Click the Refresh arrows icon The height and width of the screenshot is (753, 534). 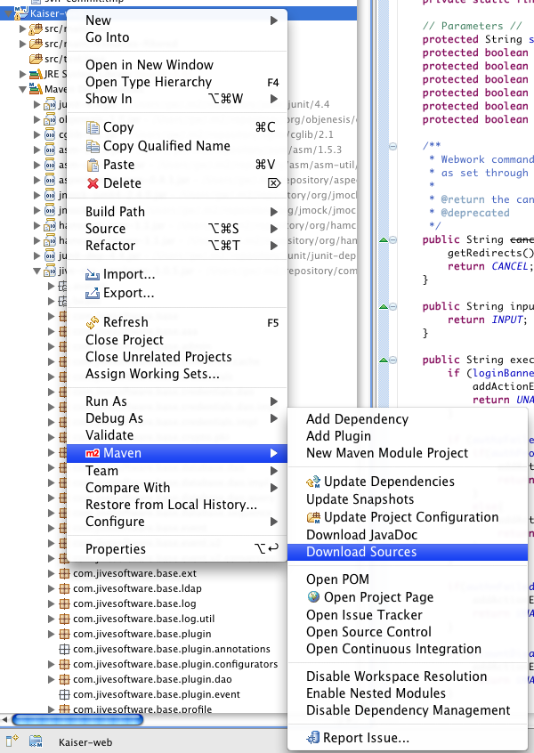(x=92, y=322)
